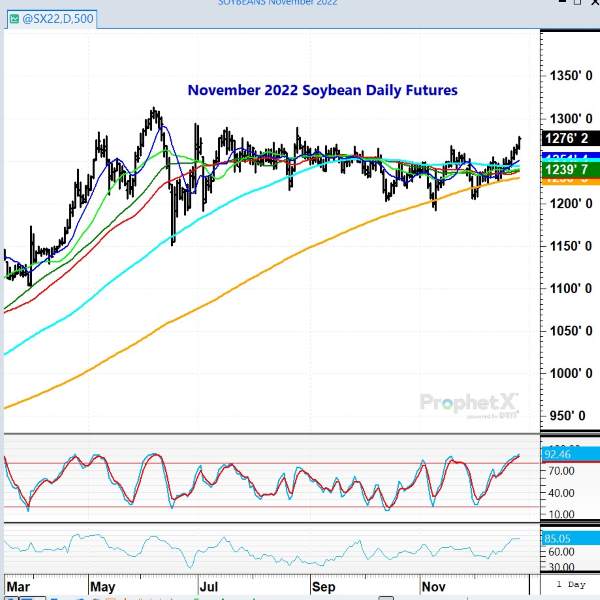The width and height of the screenshot is (600, 600).
Task: Click the Nov label on time axis
Action: pos(434,587)
